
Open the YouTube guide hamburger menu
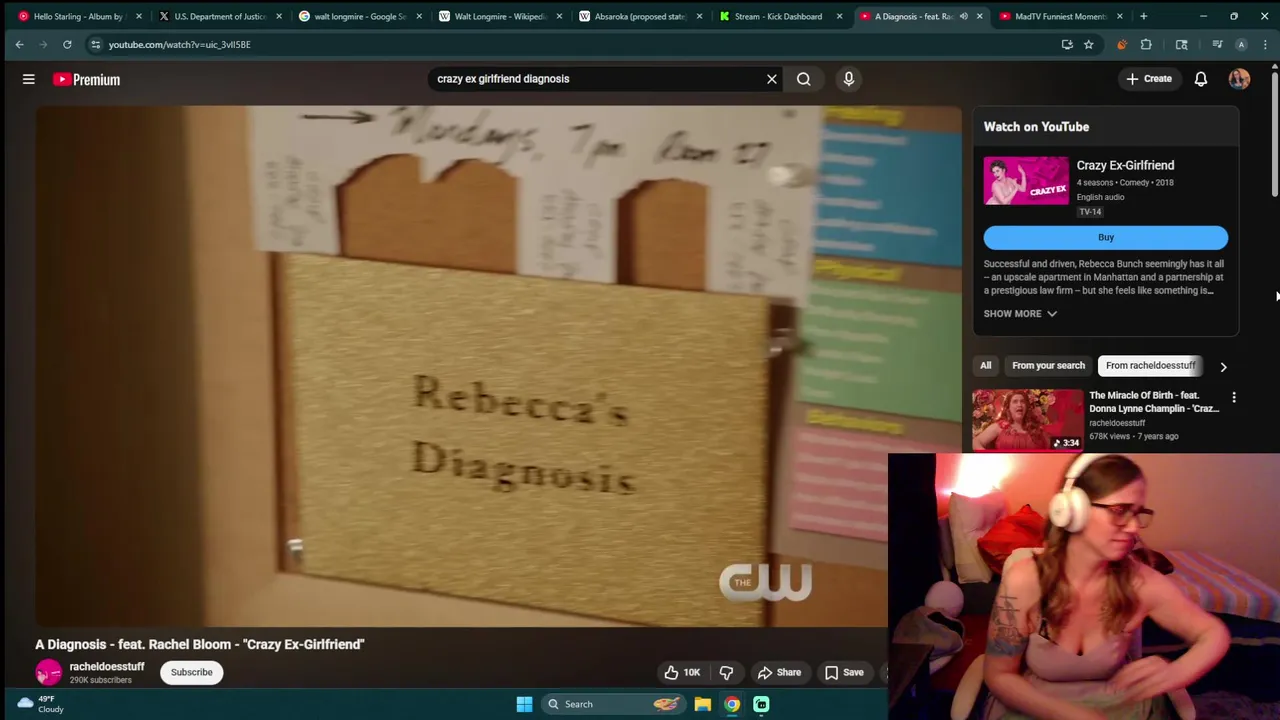pyautogui.click(x=28, y=79)
